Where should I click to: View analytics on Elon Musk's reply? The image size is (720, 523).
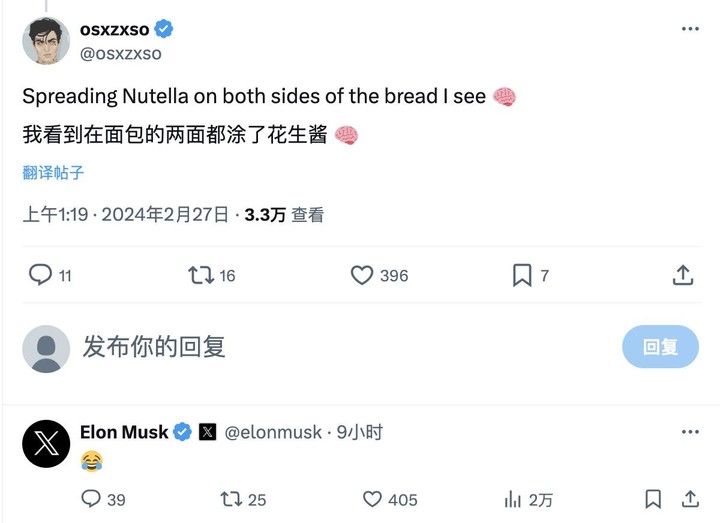point(513,499)
